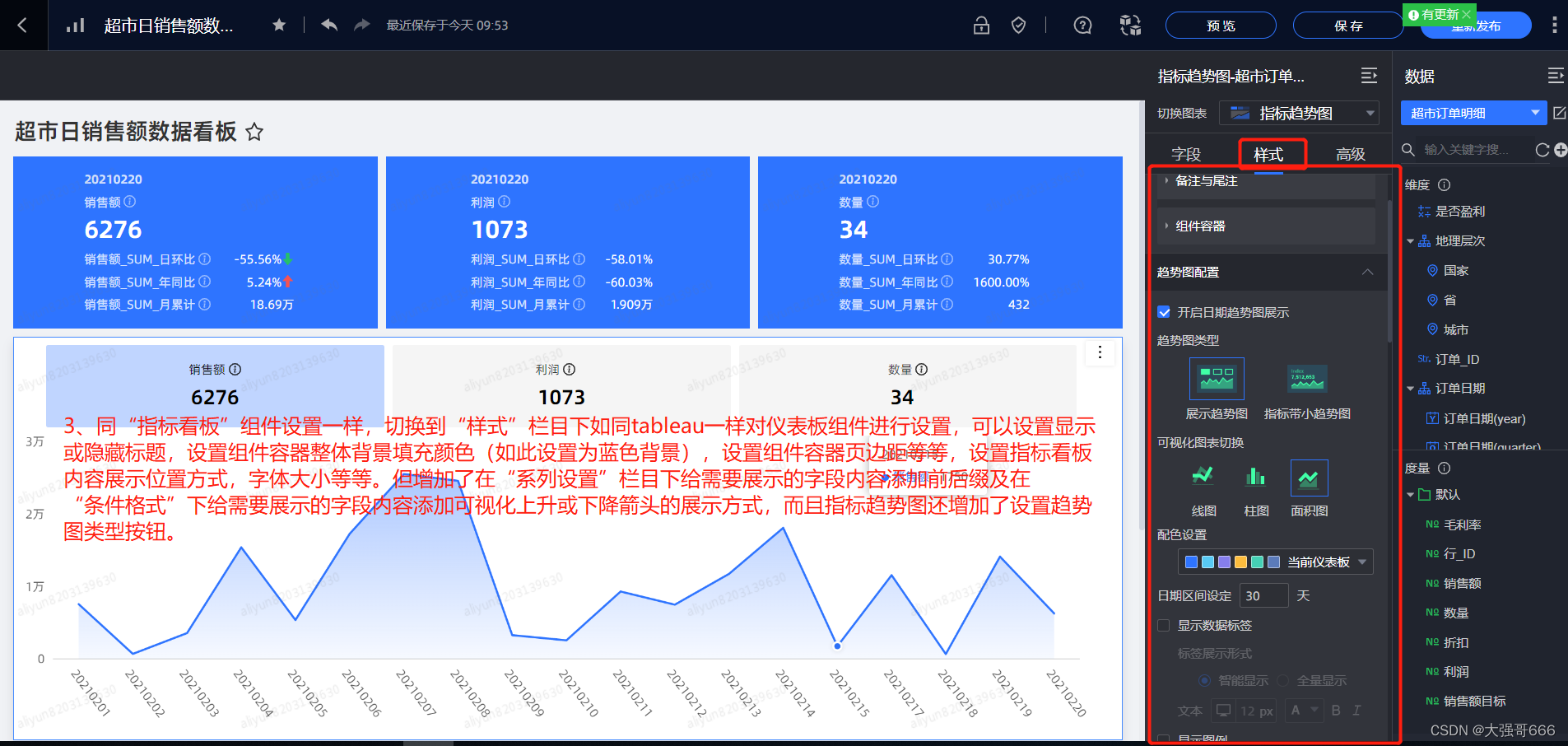Viewport: 1568px width, 746px height.
Task: Collapse 默认 measures folder
Action: 1410,495
